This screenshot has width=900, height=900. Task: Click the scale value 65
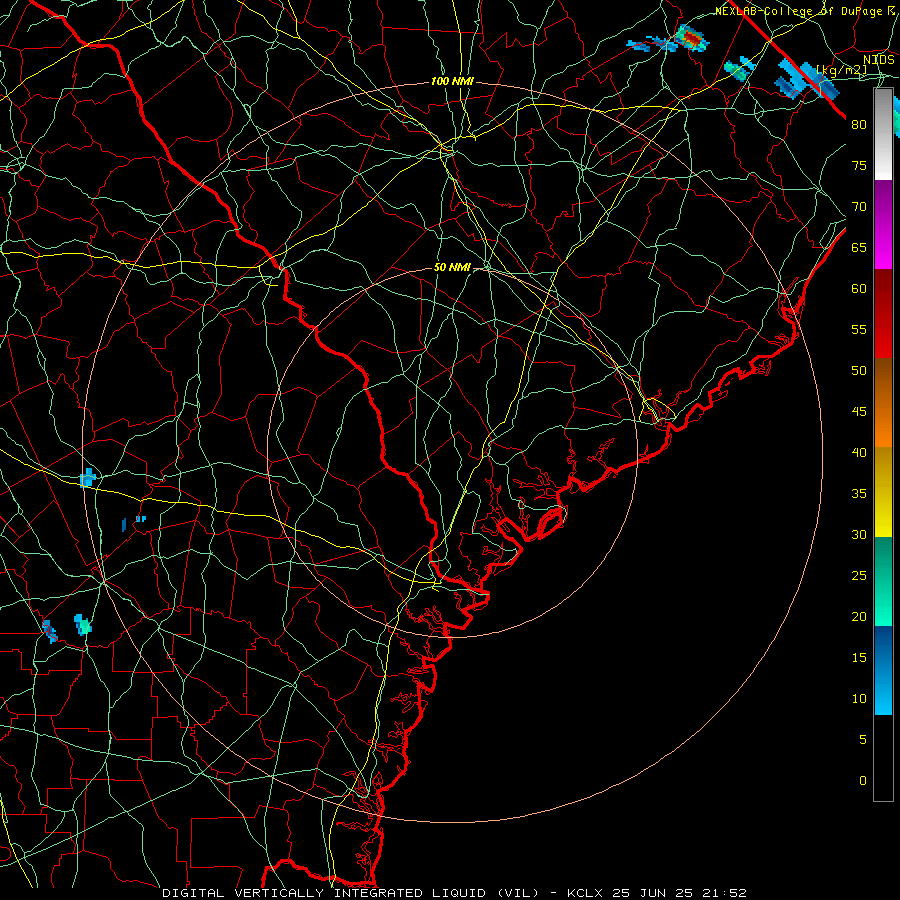tap(859, 248)
